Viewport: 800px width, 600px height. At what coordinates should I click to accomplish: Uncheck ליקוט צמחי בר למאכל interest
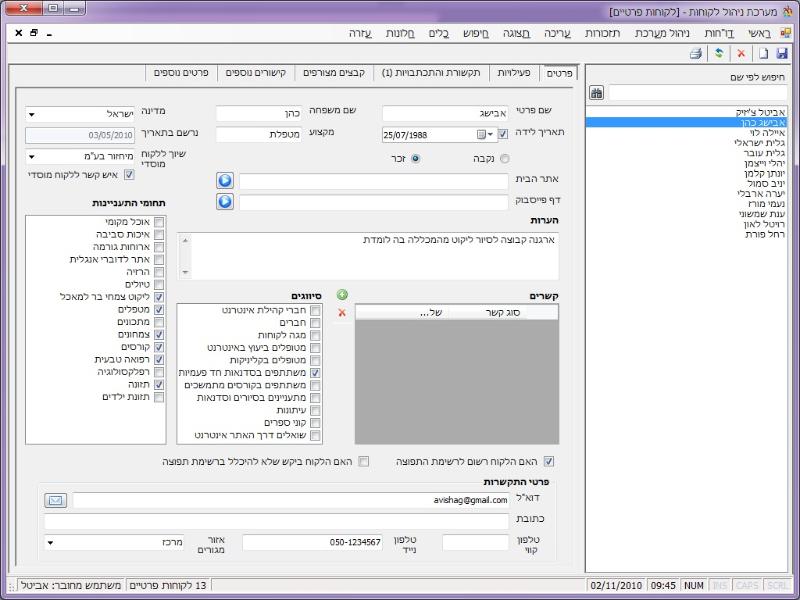159,297
